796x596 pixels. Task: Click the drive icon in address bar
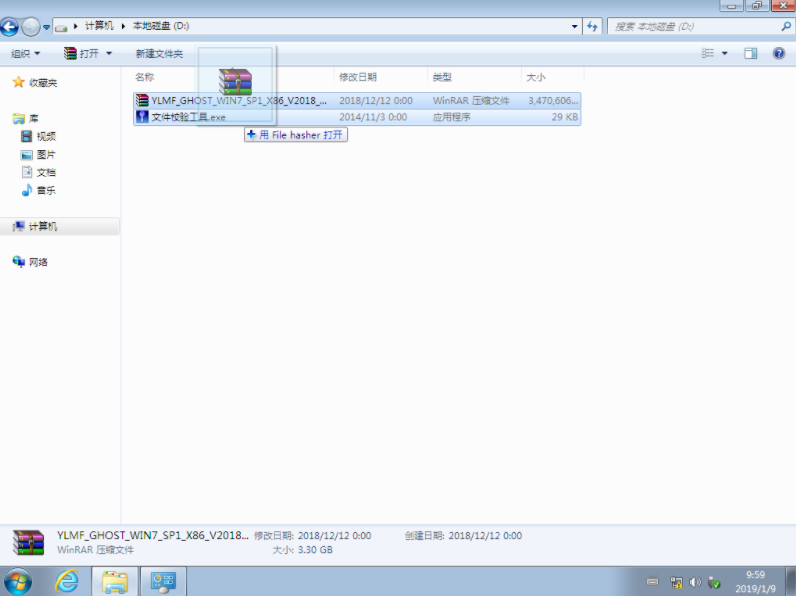[61, 27]
